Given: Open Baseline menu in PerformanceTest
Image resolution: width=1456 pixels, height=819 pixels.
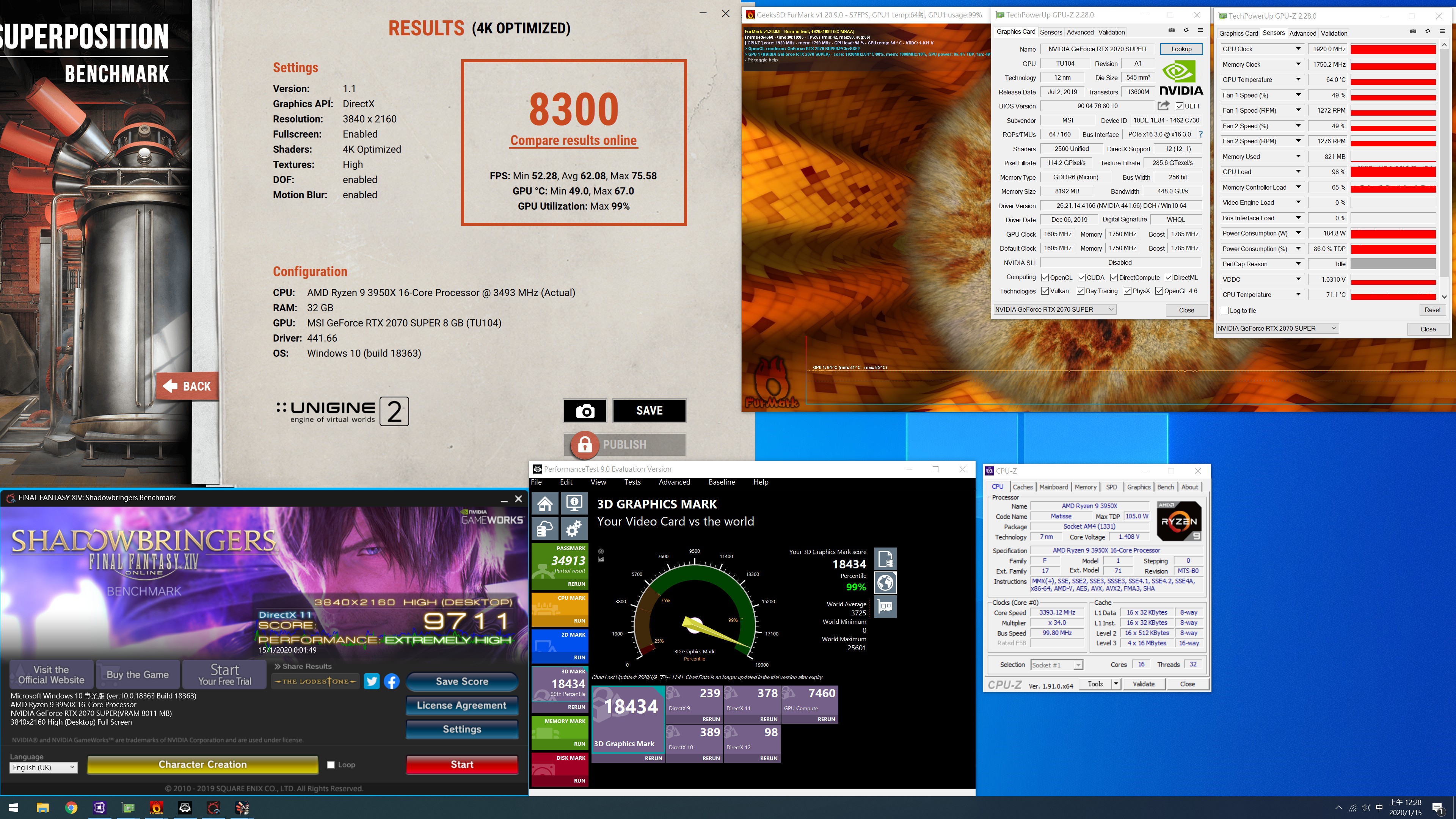Looking at the screenshot, I should pos(721,482).
